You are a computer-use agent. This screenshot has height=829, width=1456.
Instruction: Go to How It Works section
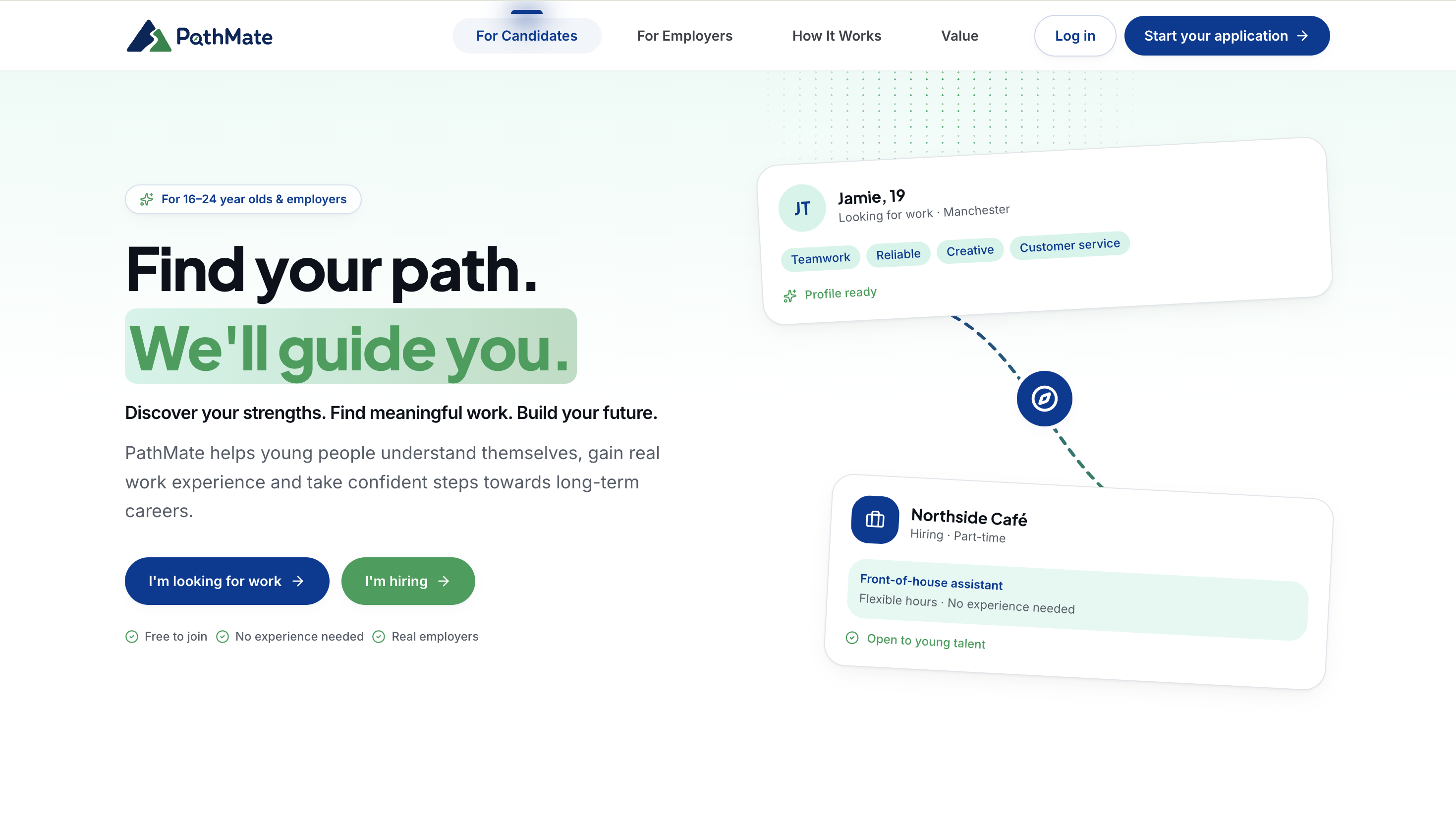point(837,36)
